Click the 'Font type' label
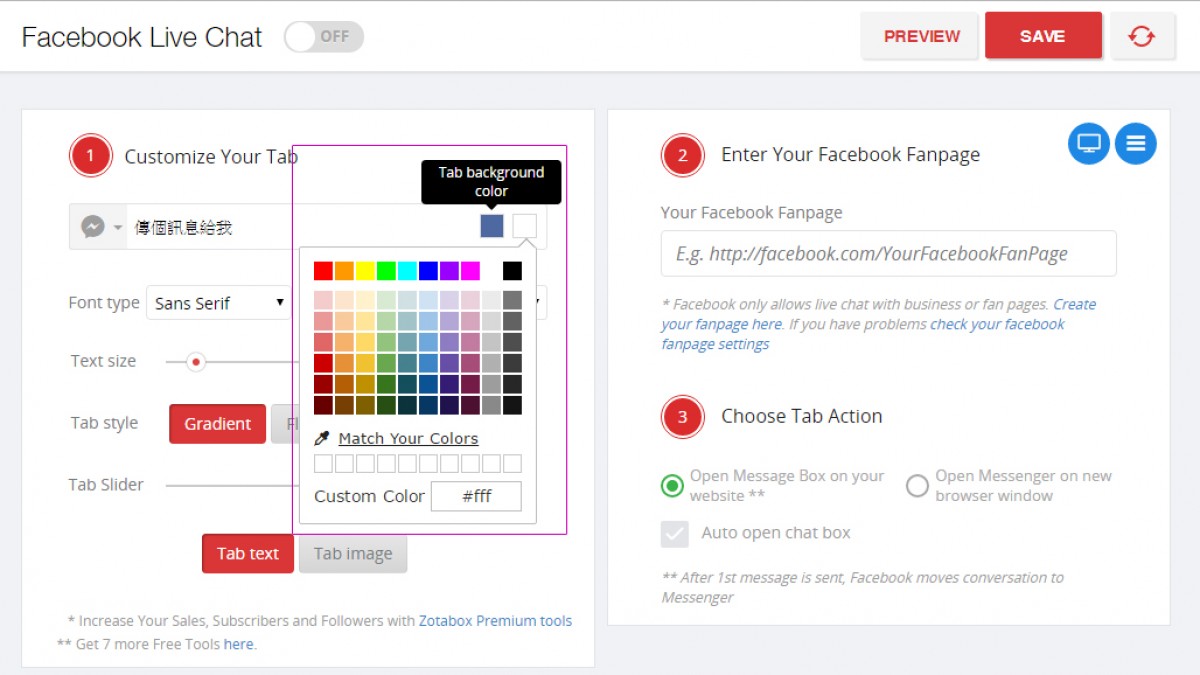 coord(104,303)
